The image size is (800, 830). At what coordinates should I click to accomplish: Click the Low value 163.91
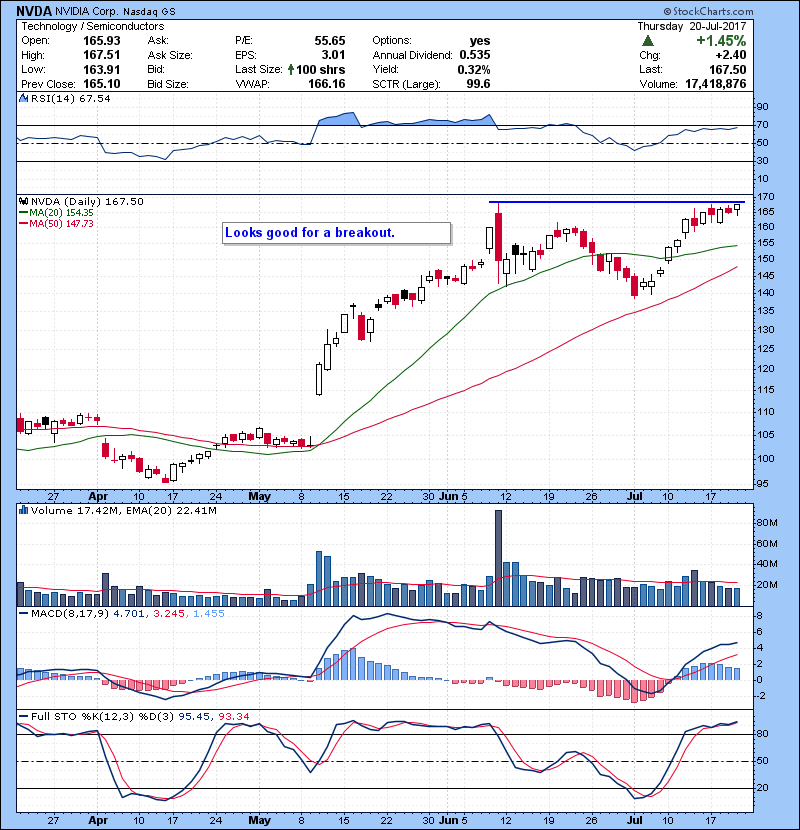pyautogui.click(x=102, y=69)
